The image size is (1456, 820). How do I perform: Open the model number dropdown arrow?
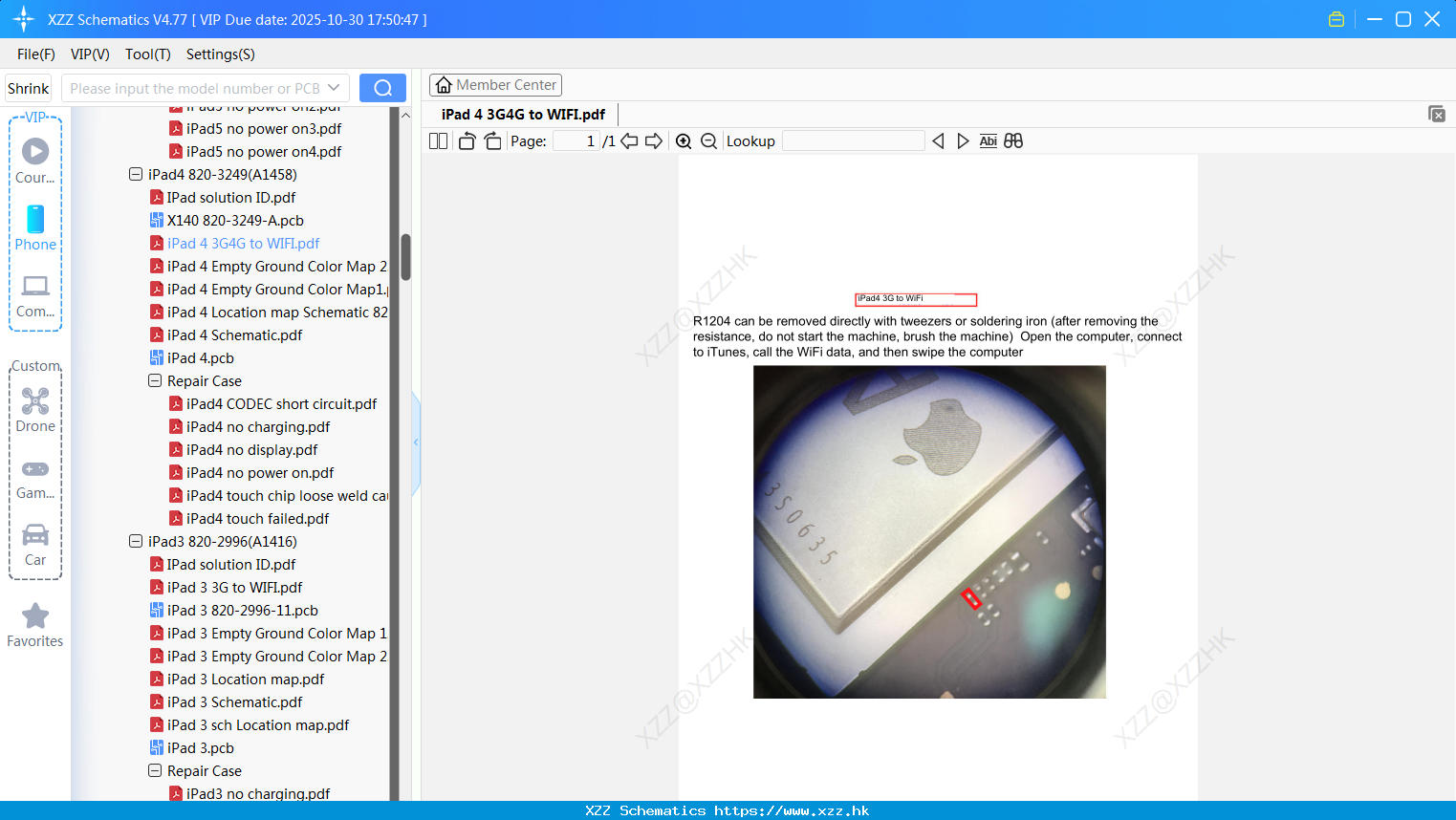(334, 88)
